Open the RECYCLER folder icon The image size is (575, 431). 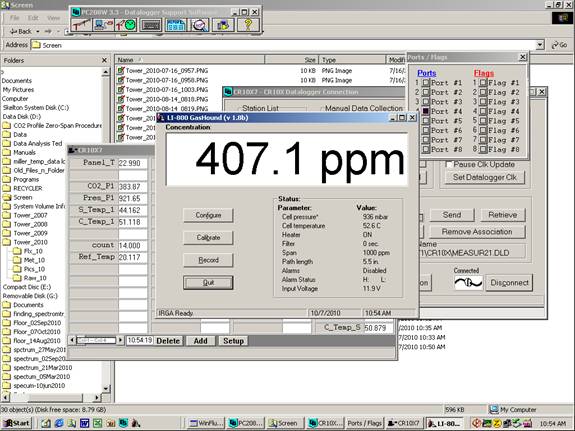pos(7,188)
